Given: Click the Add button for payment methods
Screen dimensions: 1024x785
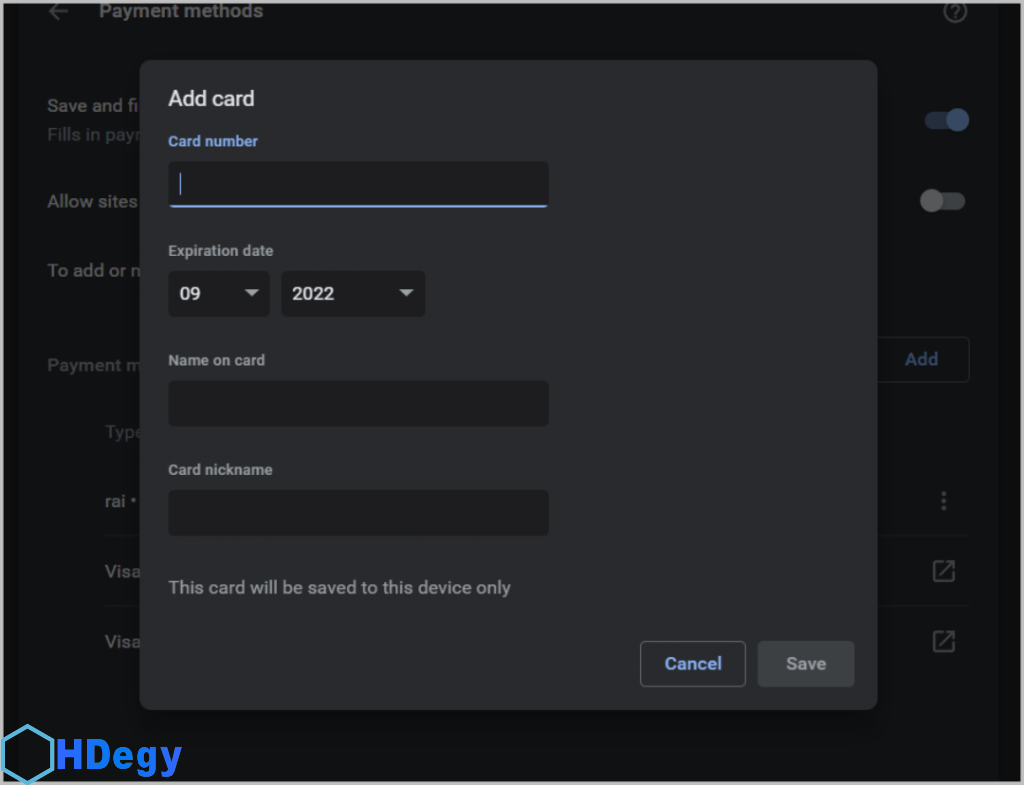Looking at the screenshot, I should (x=921, y=359).
